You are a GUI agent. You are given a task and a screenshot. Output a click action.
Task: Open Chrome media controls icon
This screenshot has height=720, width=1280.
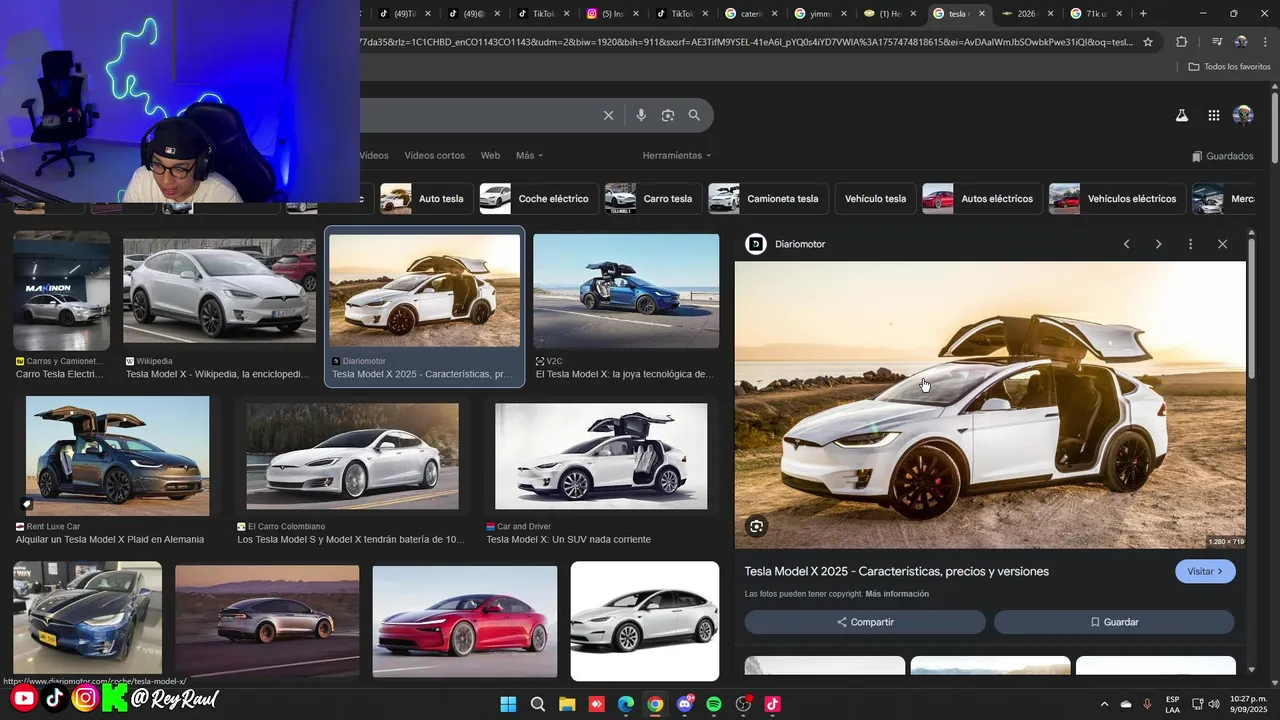tap(1216, 42)
